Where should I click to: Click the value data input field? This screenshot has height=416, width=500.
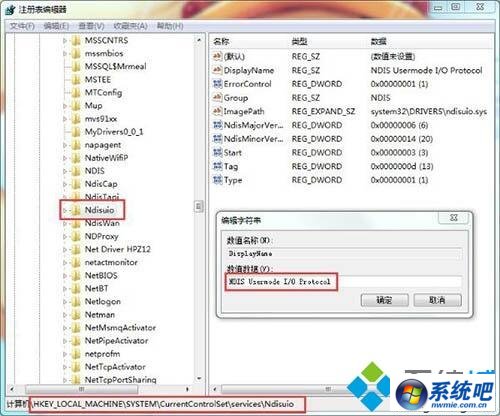point(344,282)
